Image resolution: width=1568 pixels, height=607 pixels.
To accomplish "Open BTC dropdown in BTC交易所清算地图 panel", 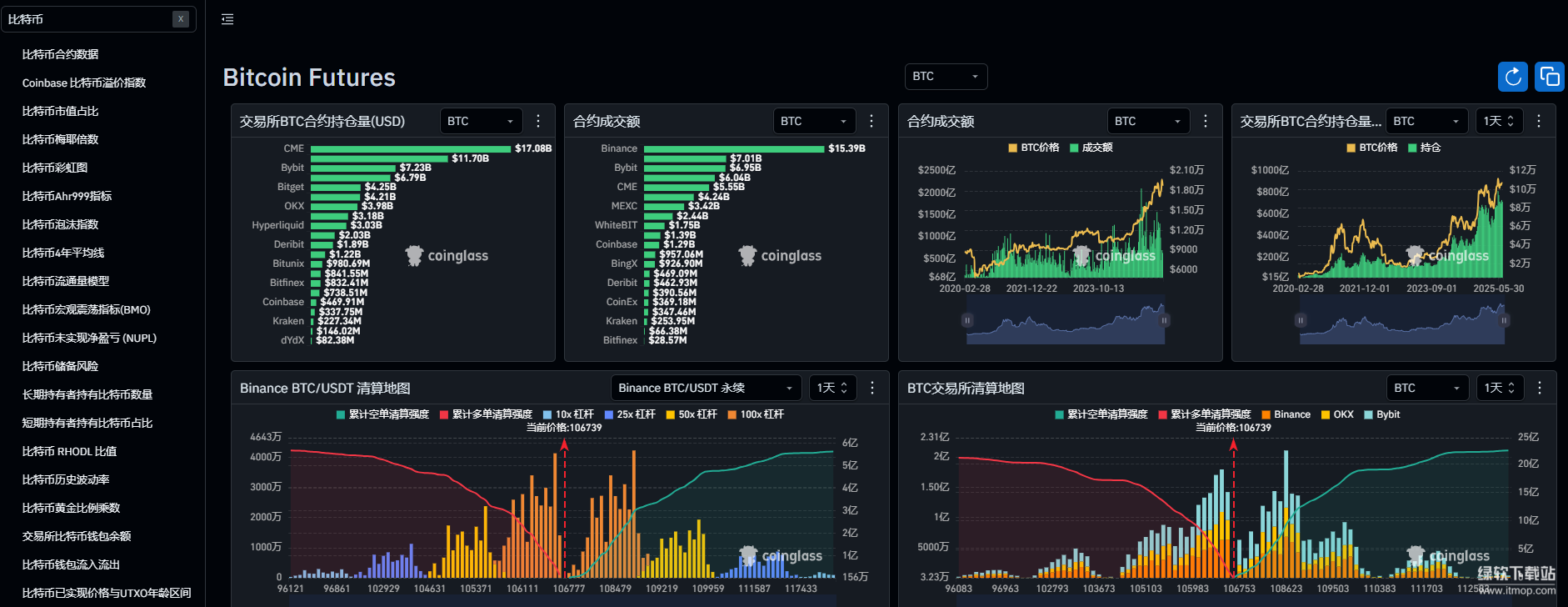I will 1427,388.
